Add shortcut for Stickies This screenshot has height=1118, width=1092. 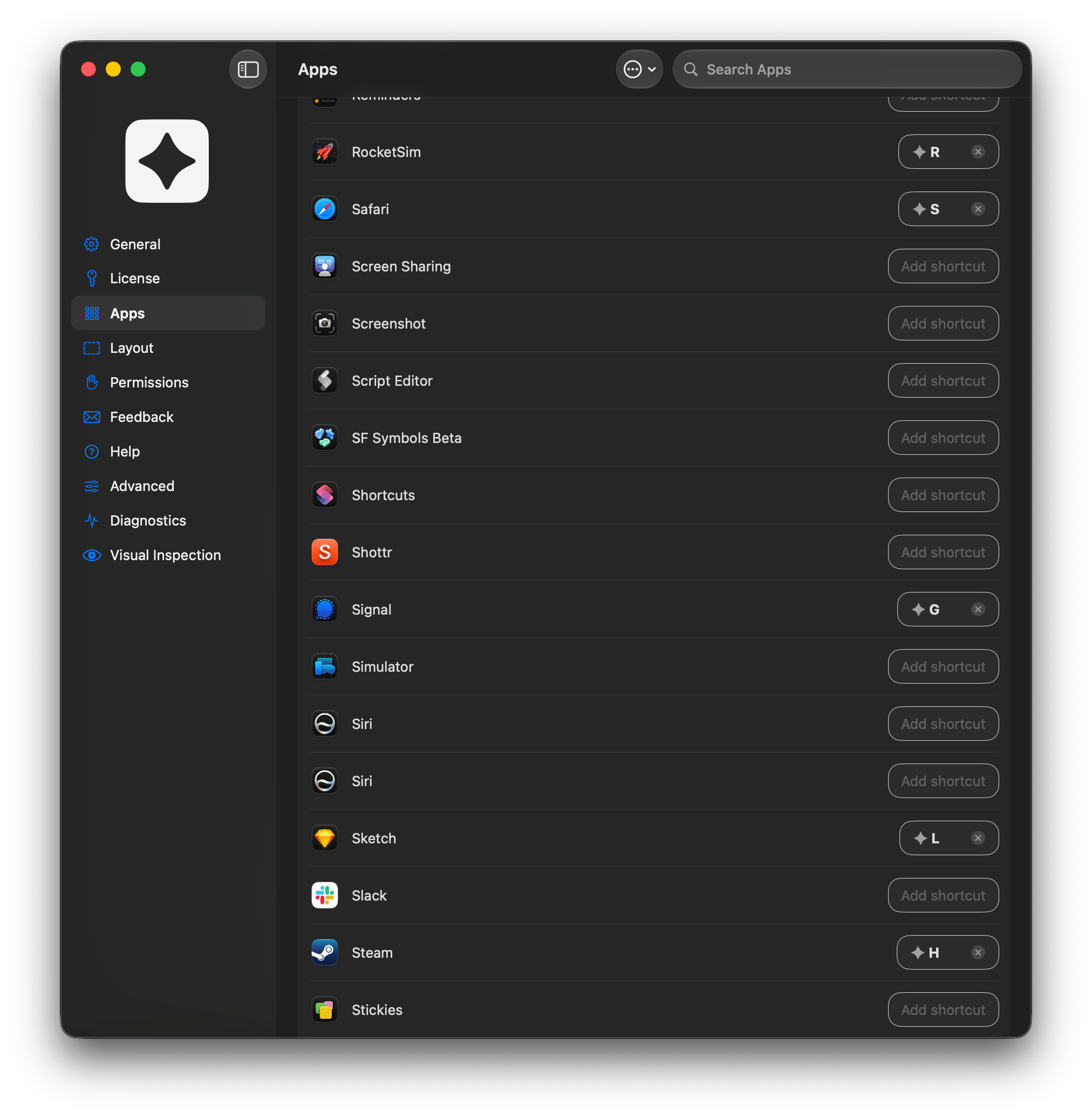[x=943, y=1010]
